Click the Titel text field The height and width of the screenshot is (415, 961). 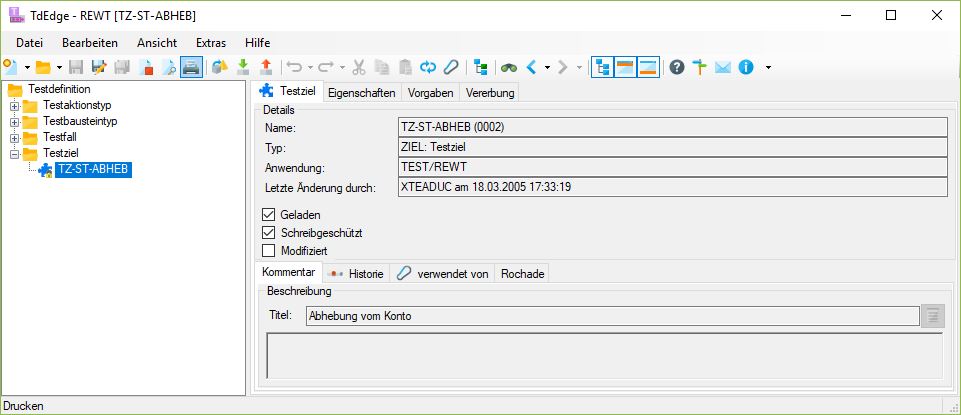point(611,316)
